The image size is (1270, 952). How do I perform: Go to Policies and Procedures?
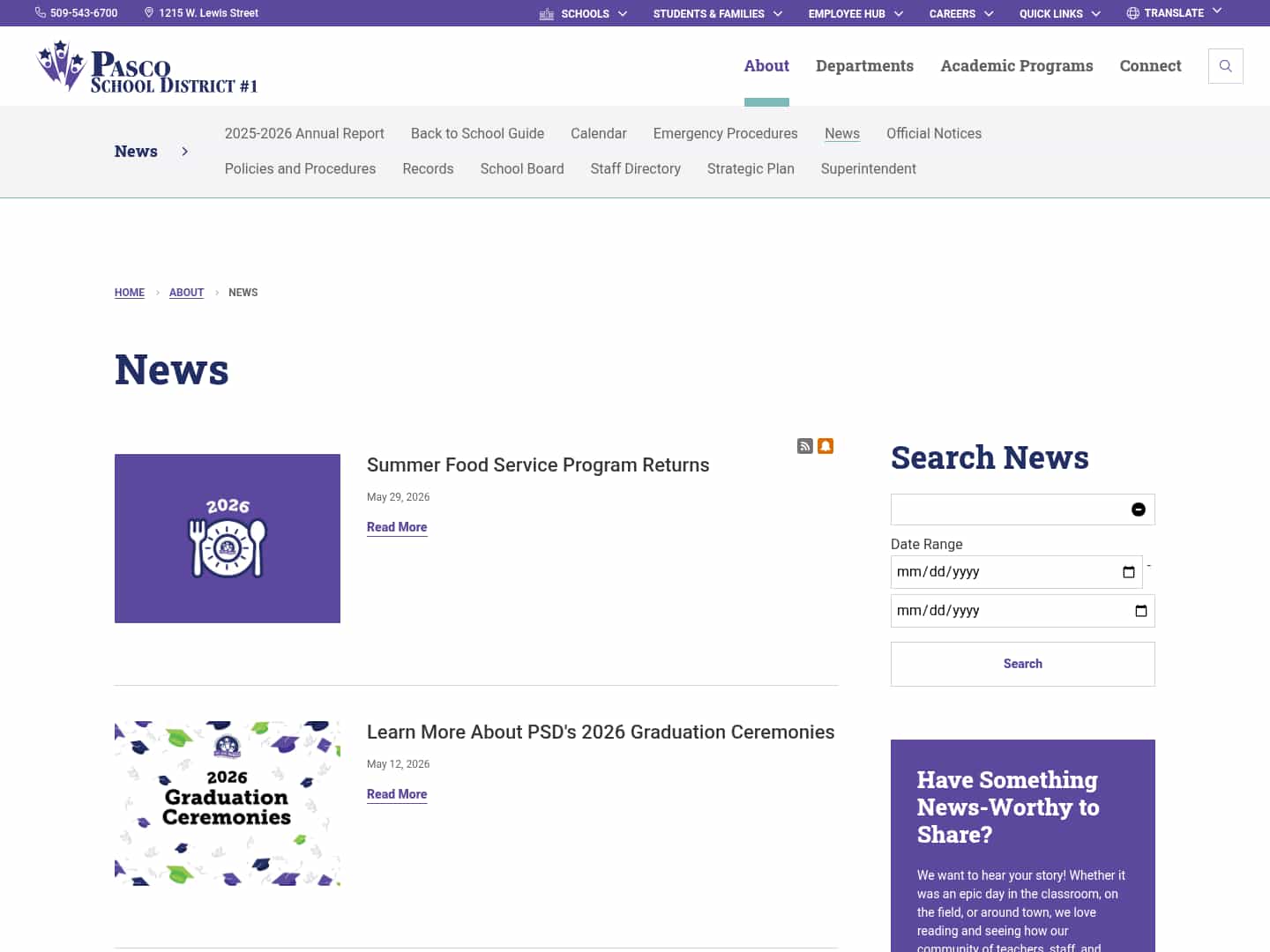click(x=300, y=169)
